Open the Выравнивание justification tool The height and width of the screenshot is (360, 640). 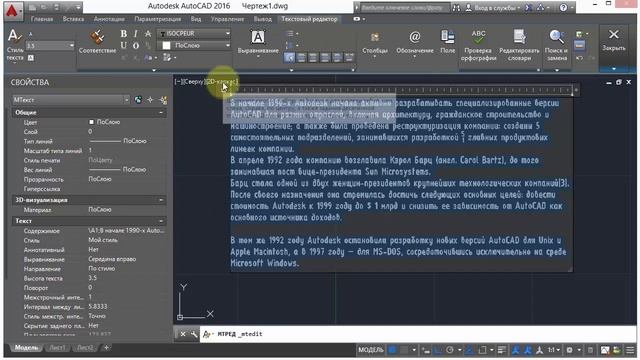(258, 42)
